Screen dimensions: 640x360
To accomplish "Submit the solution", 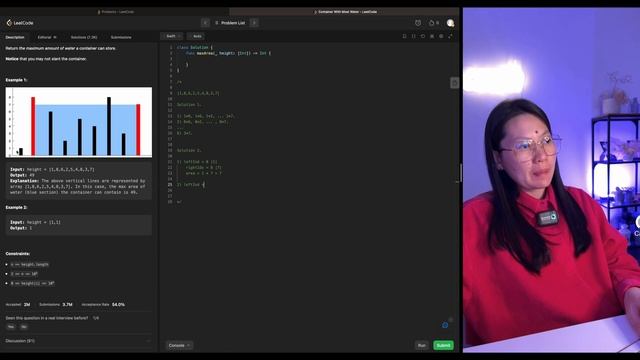I will (x=443, y=345).
